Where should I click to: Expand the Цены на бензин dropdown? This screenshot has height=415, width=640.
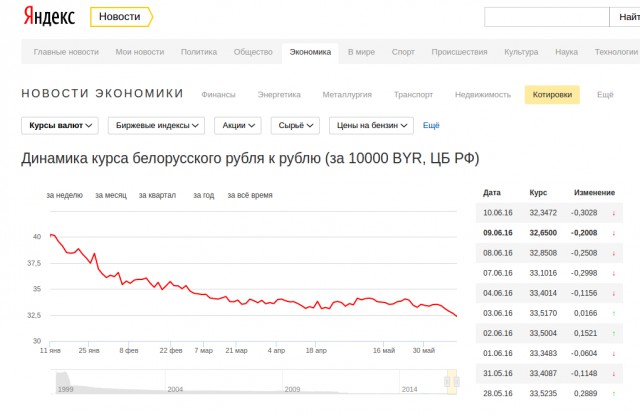(371, 126)
